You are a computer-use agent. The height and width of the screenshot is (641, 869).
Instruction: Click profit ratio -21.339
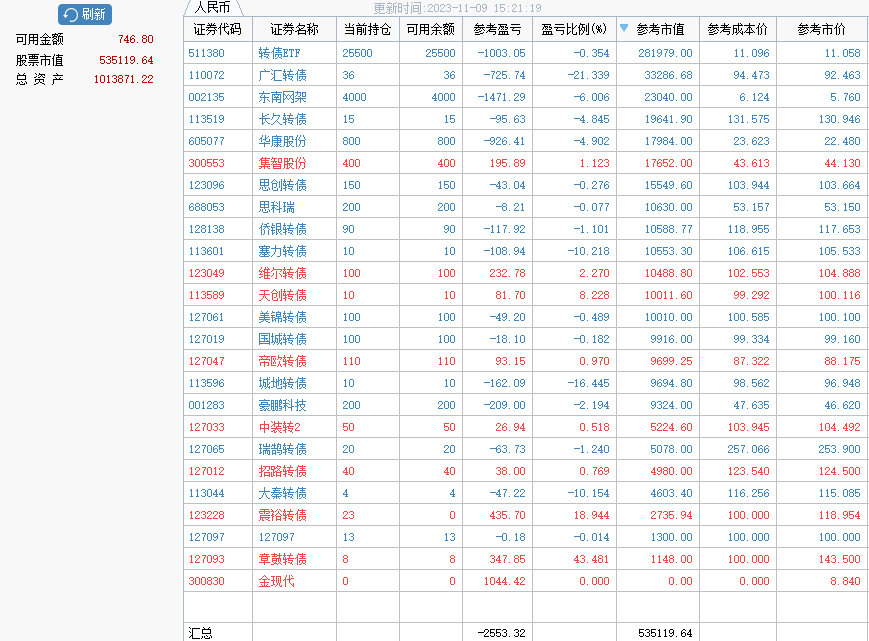click(588, 75)
